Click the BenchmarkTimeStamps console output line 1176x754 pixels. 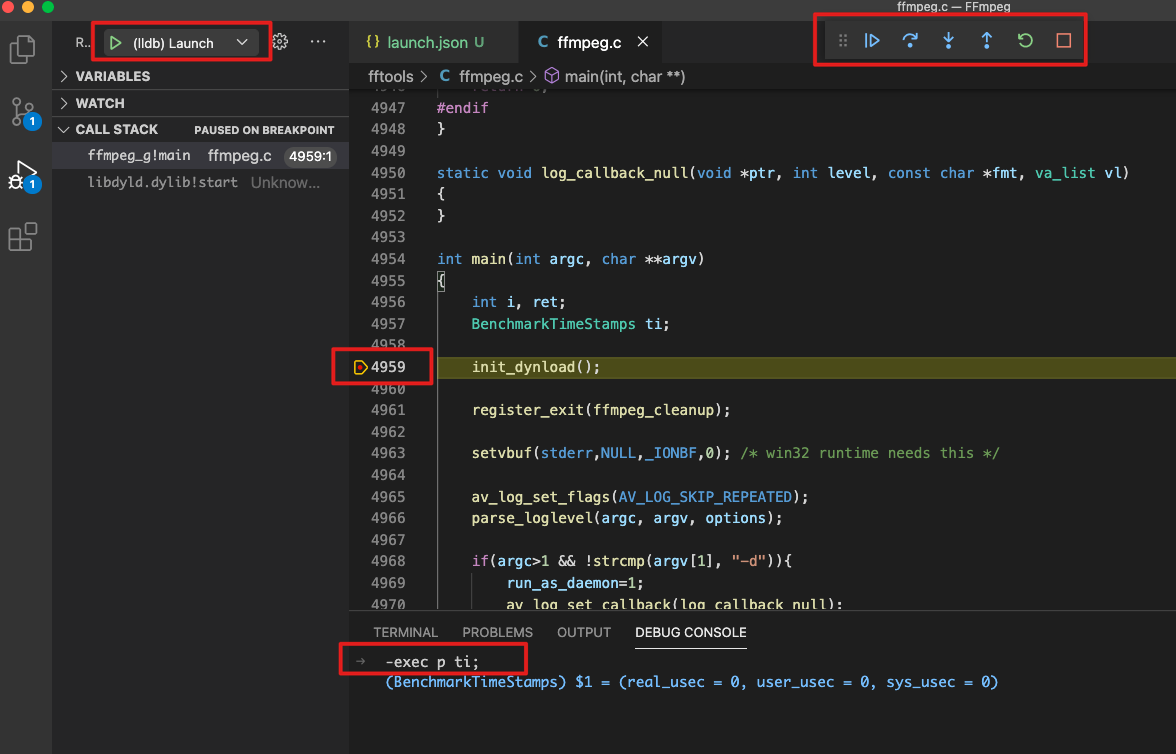coord(692,682)
